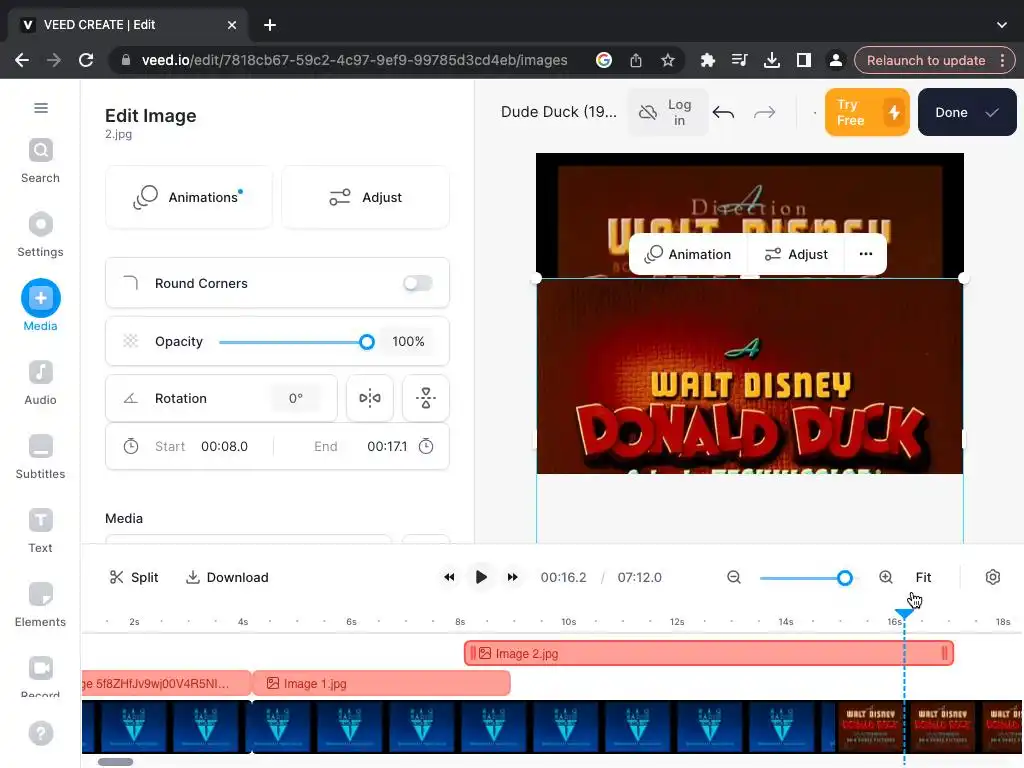This screenshot has height=768, width=1024.
Task: Click the Opacity slider handle
Action: (x=367, y=342)
